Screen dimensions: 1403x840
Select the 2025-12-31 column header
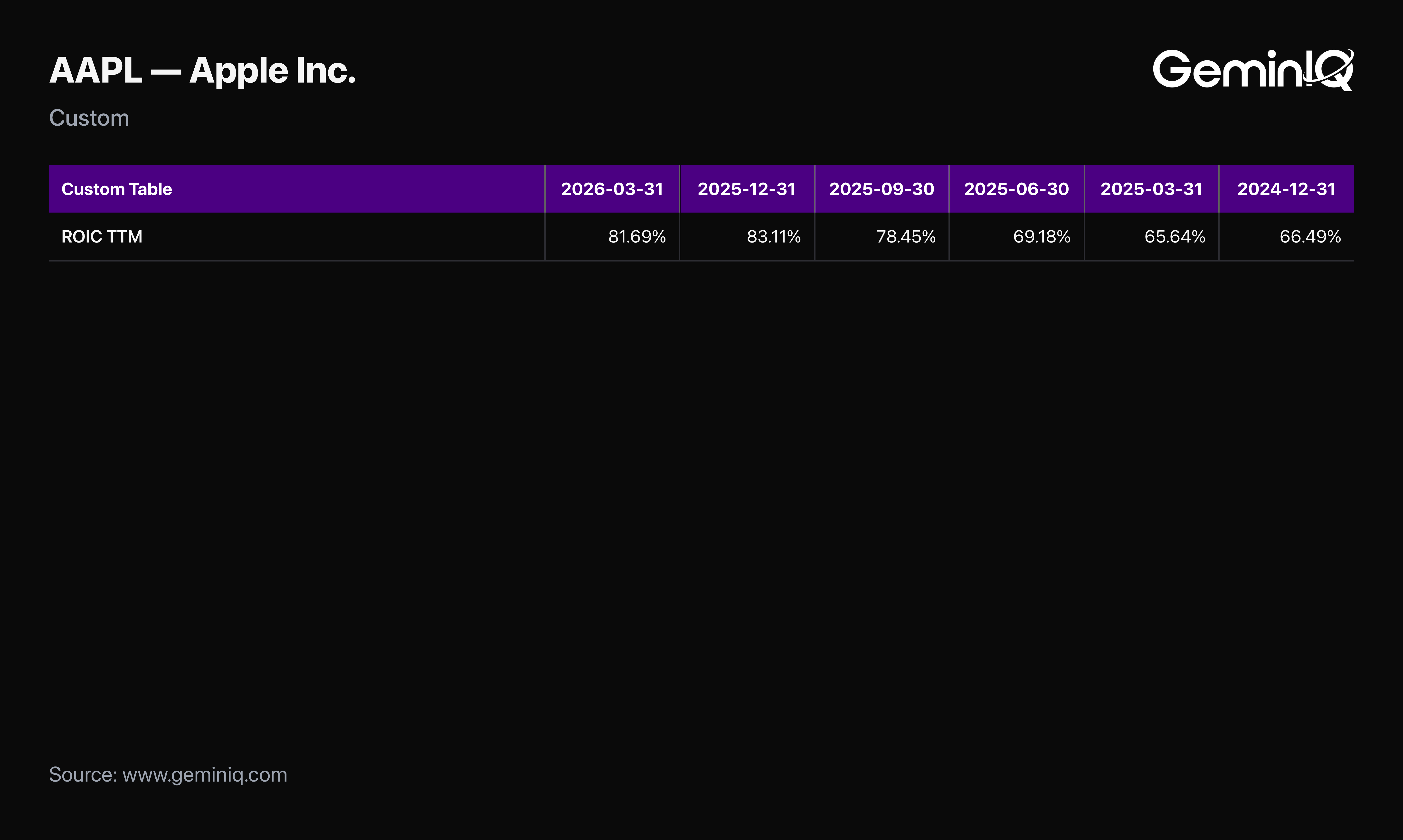(x=747, y=189)
